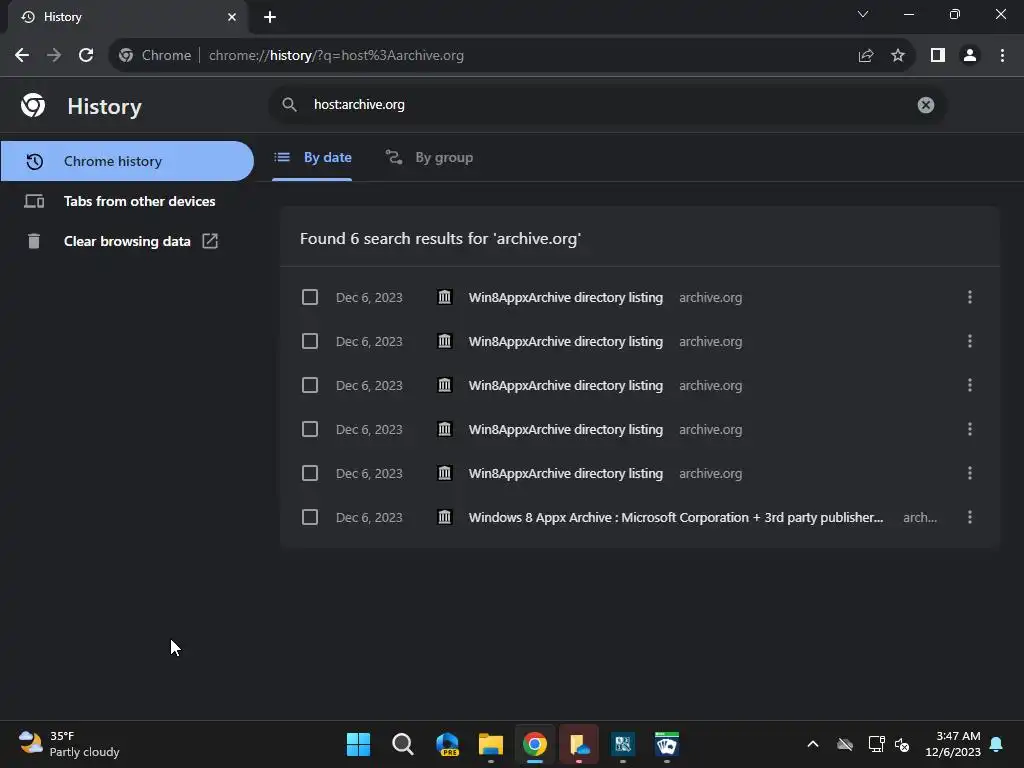Open fourth Win8AppxArchive directory listing link
Viewport: 1024px width, 768px height.
pyautogui.click(x=566, y=429)
